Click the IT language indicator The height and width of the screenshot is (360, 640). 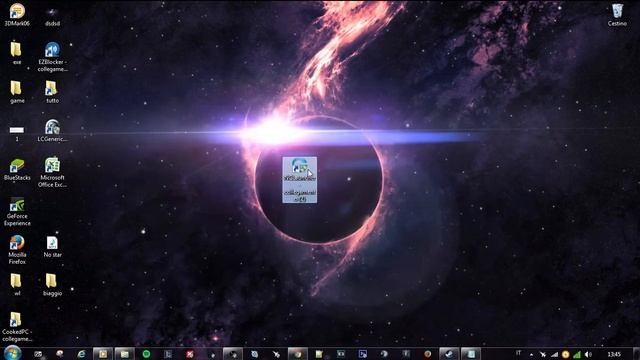tap(518, 353)
